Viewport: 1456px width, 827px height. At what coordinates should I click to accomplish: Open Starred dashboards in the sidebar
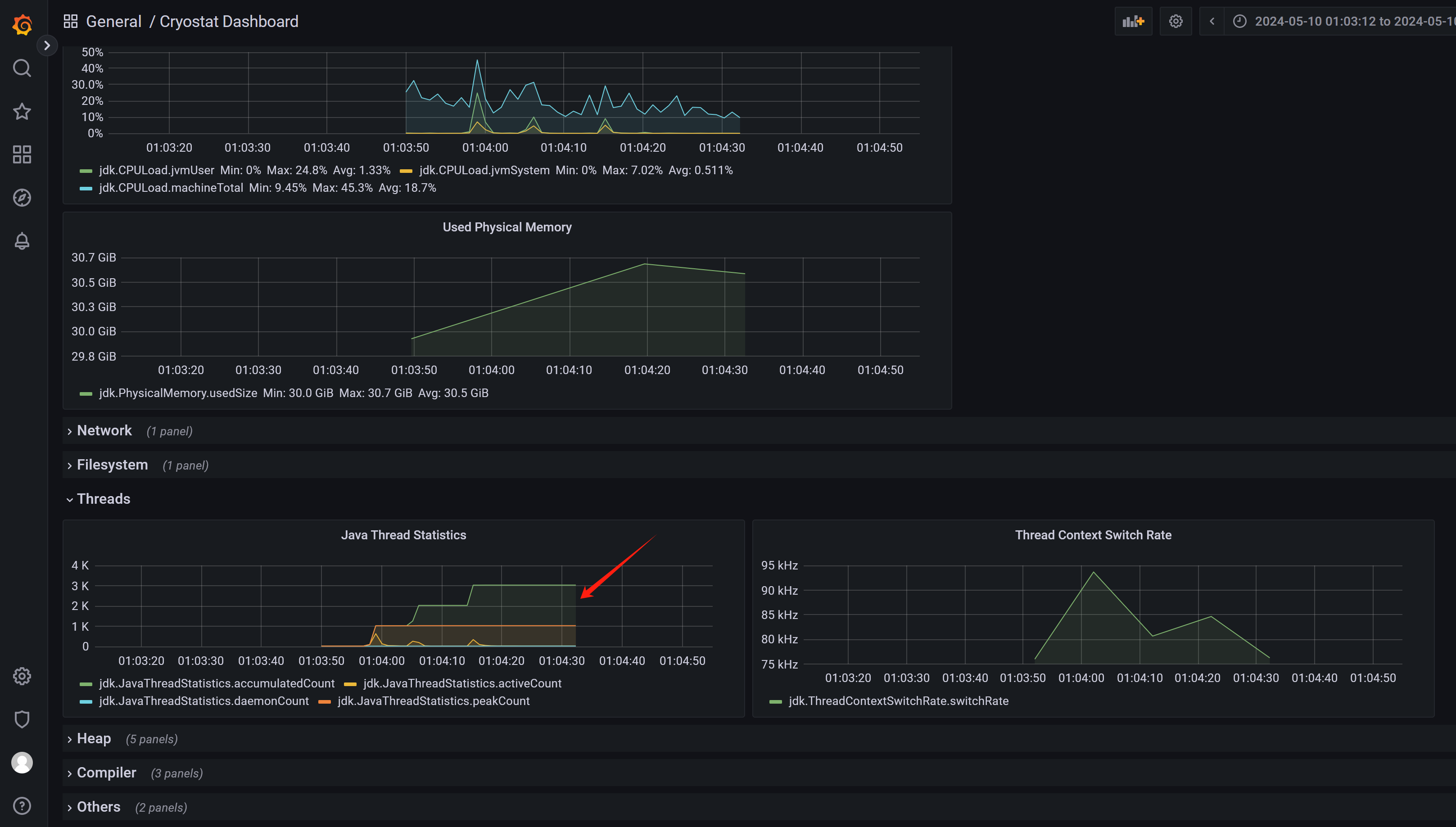(x=22, y=111)
